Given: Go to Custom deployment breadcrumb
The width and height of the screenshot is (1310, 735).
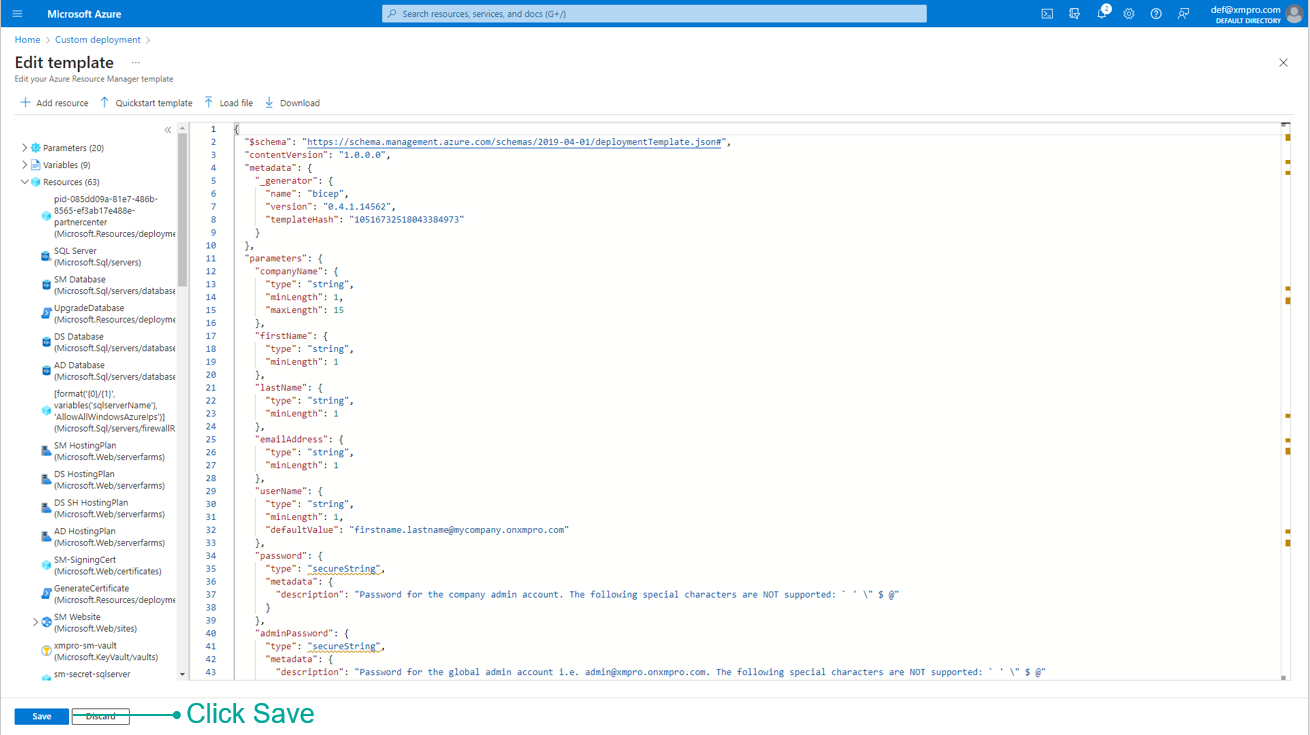Looking at the screenshot, I should (x=98, y=40).
